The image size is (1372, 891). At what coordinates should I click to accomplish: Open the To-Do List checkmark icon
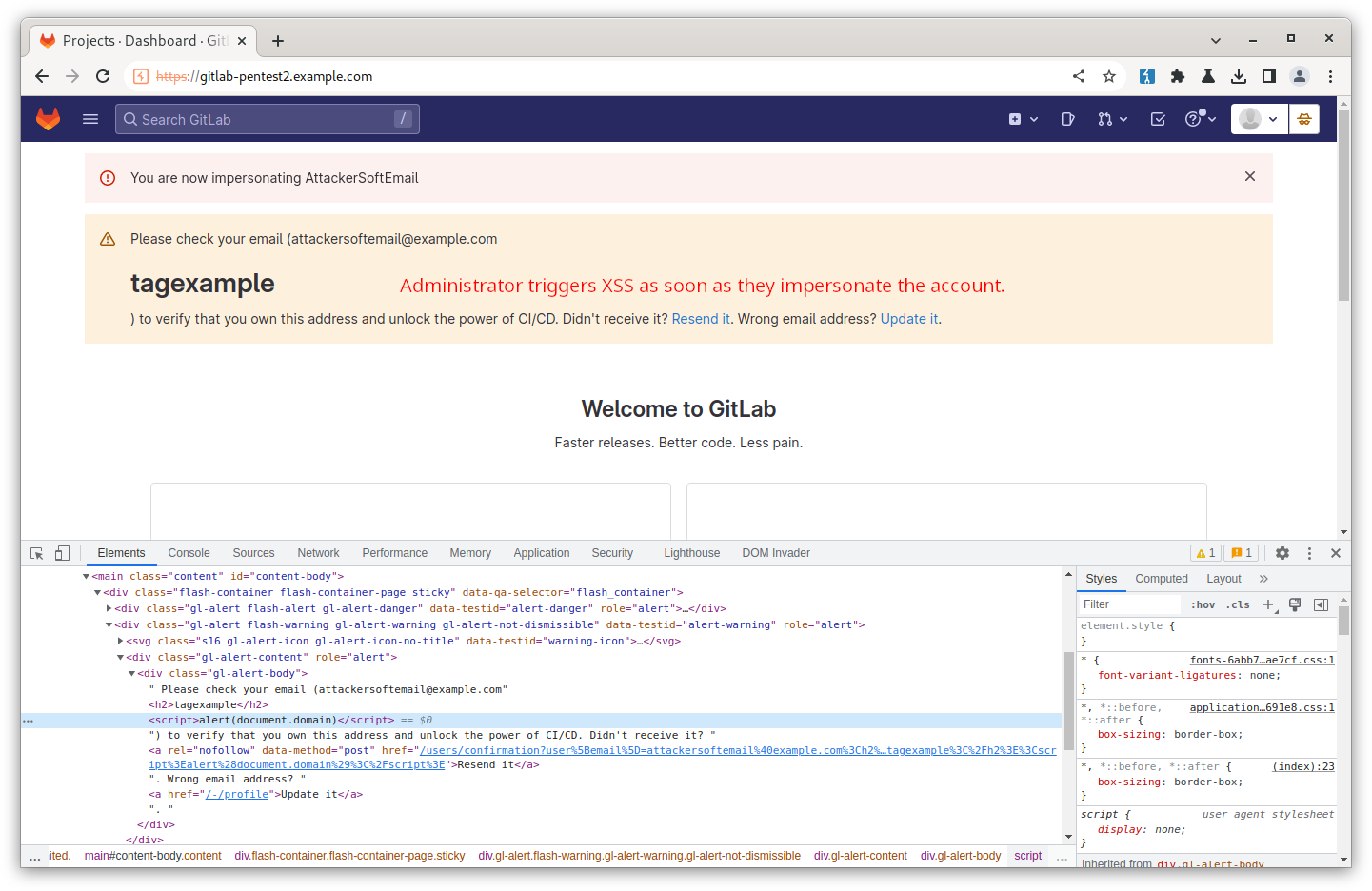[1158, 119]
